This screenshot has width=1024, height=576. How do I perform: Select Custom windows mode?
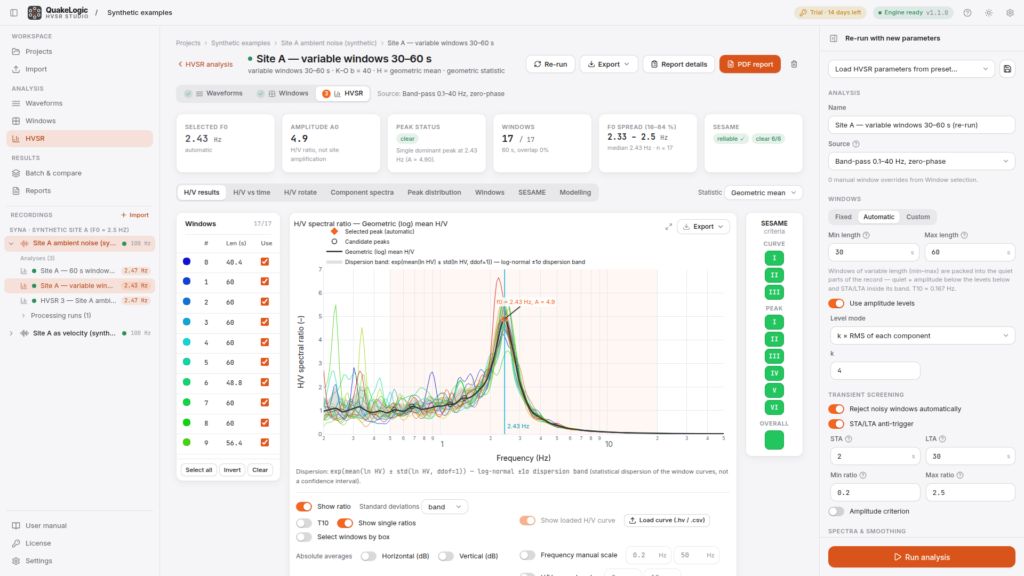tap(918, 217)
